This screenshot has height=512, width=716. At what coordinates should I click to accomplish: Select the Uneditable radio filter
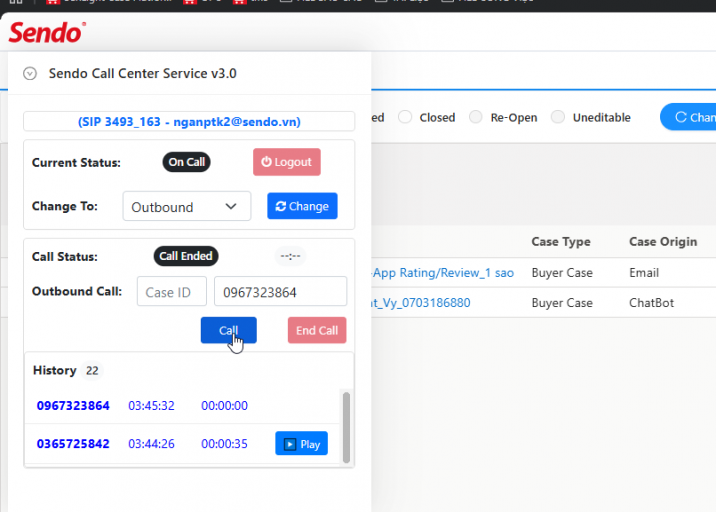click(x=558, y=117)
